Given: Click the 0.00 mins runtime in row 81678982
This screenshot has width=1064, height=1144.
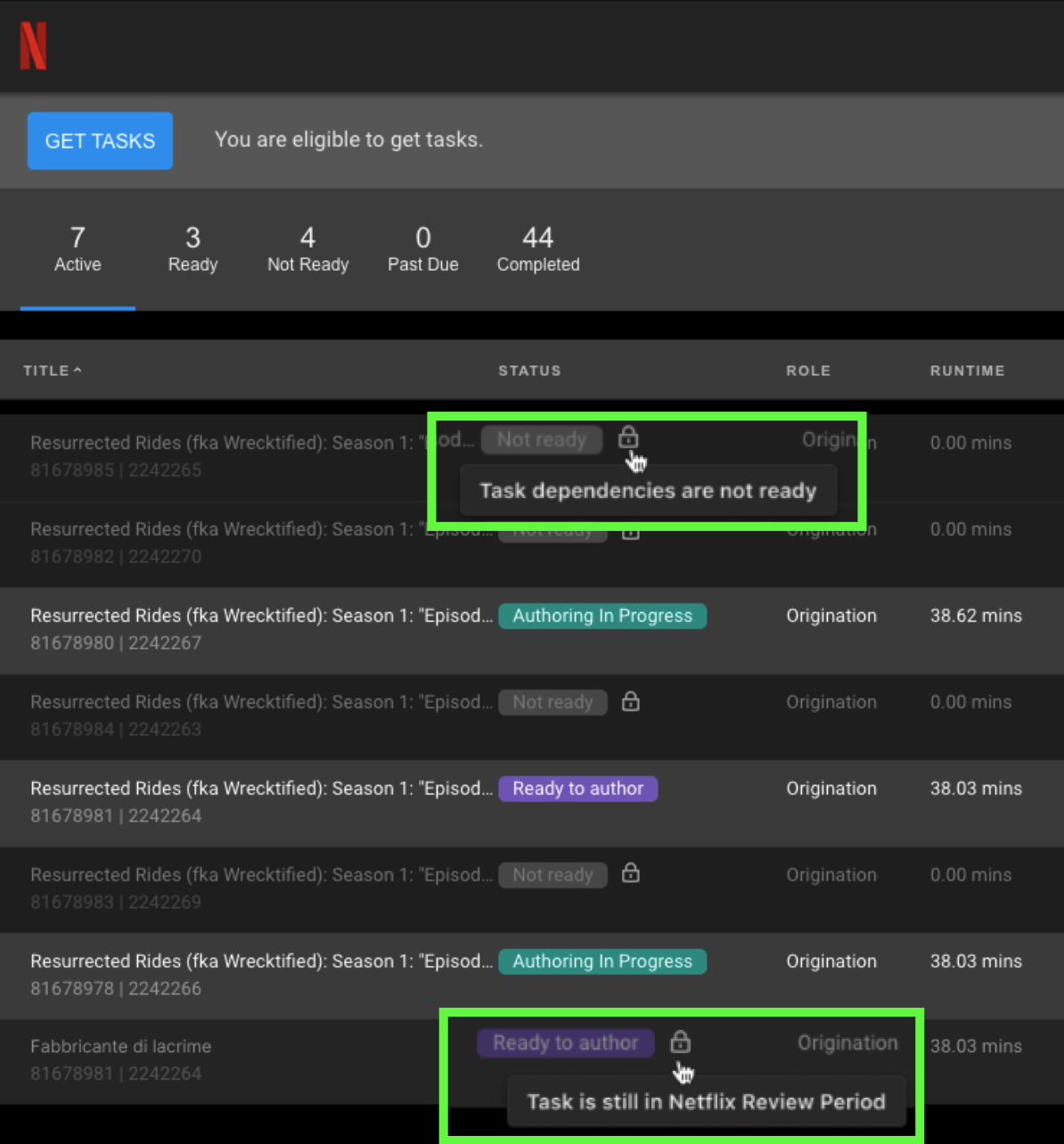Looking at the screenshot, I should pyautogui.click(x=971, y=529).
